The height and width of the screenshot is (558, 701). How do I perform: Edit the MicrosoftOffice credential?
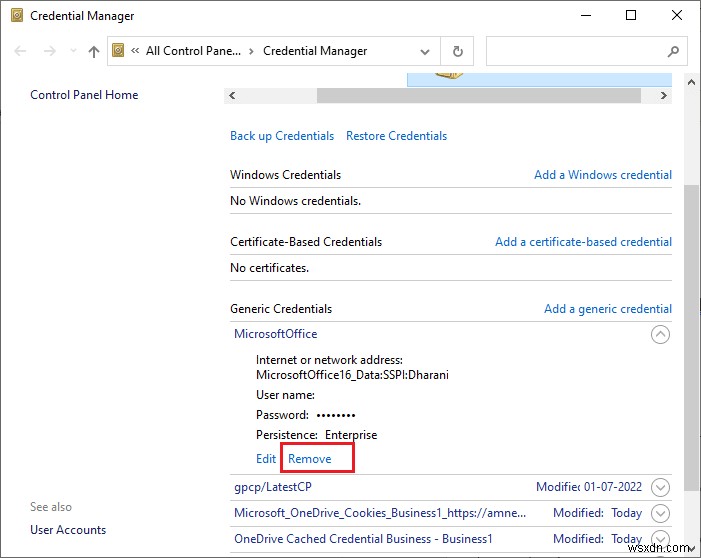[266, 459]
